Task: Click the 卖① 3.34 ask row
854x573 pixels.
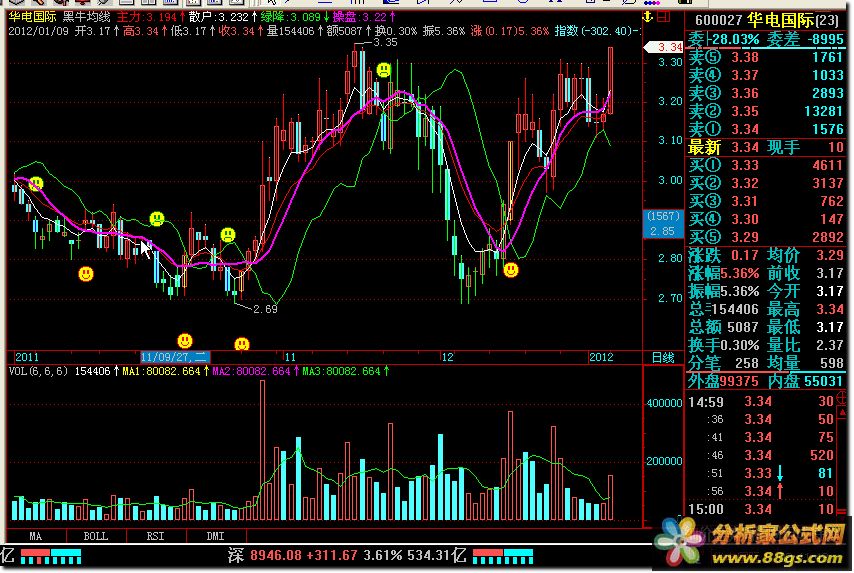Action: tap(766, 129)
